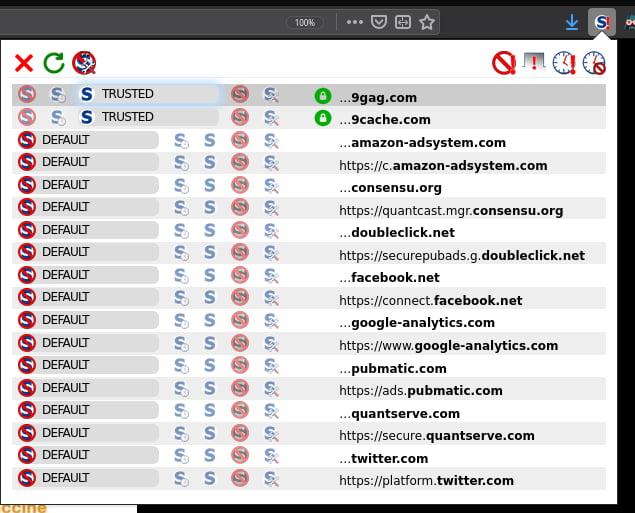Mark …doubleclick.net as UNTRUSTED
Viewport: 635px width, 513px height.
(240, 230)
